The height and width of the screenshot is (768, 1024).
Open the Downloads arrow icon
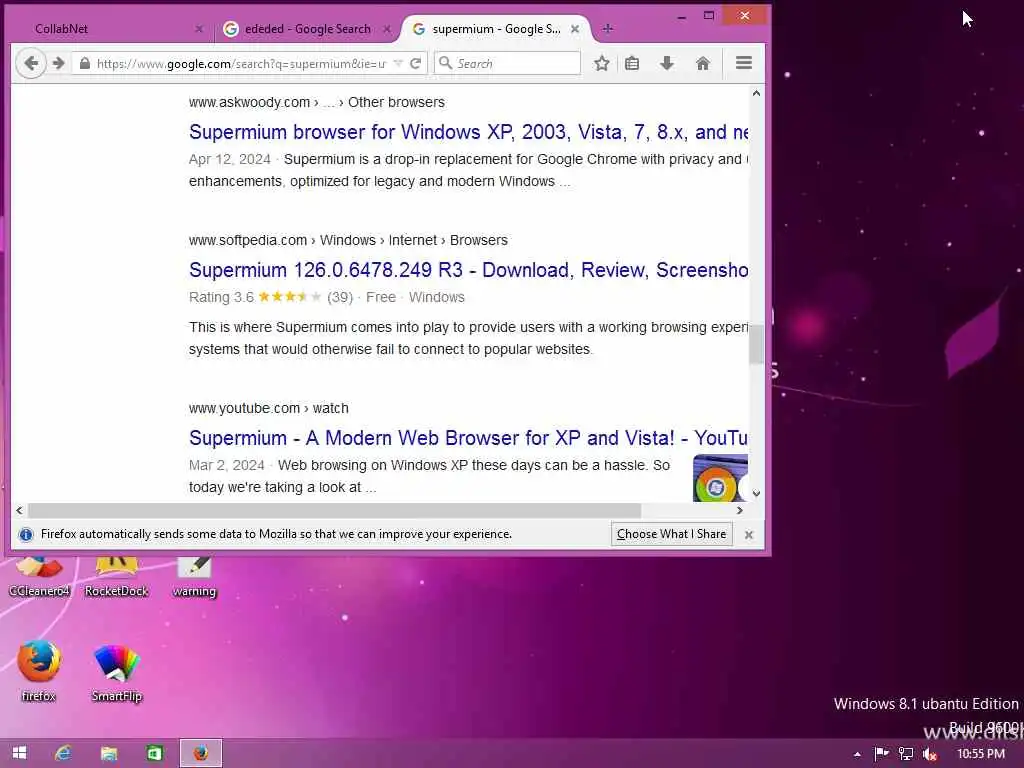coord(667,63)
